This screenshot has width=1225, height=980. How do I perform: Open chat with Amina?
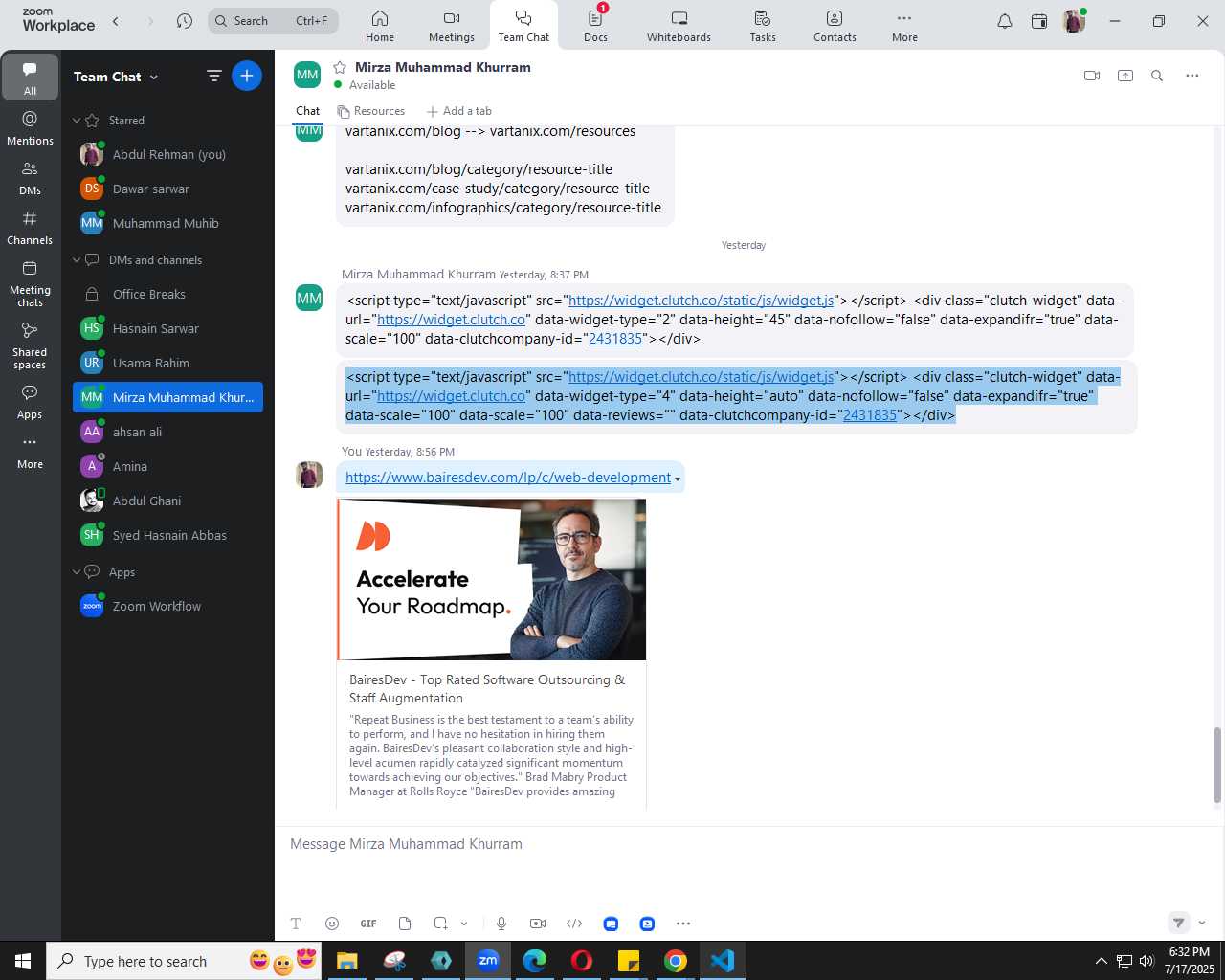point(167,466)
